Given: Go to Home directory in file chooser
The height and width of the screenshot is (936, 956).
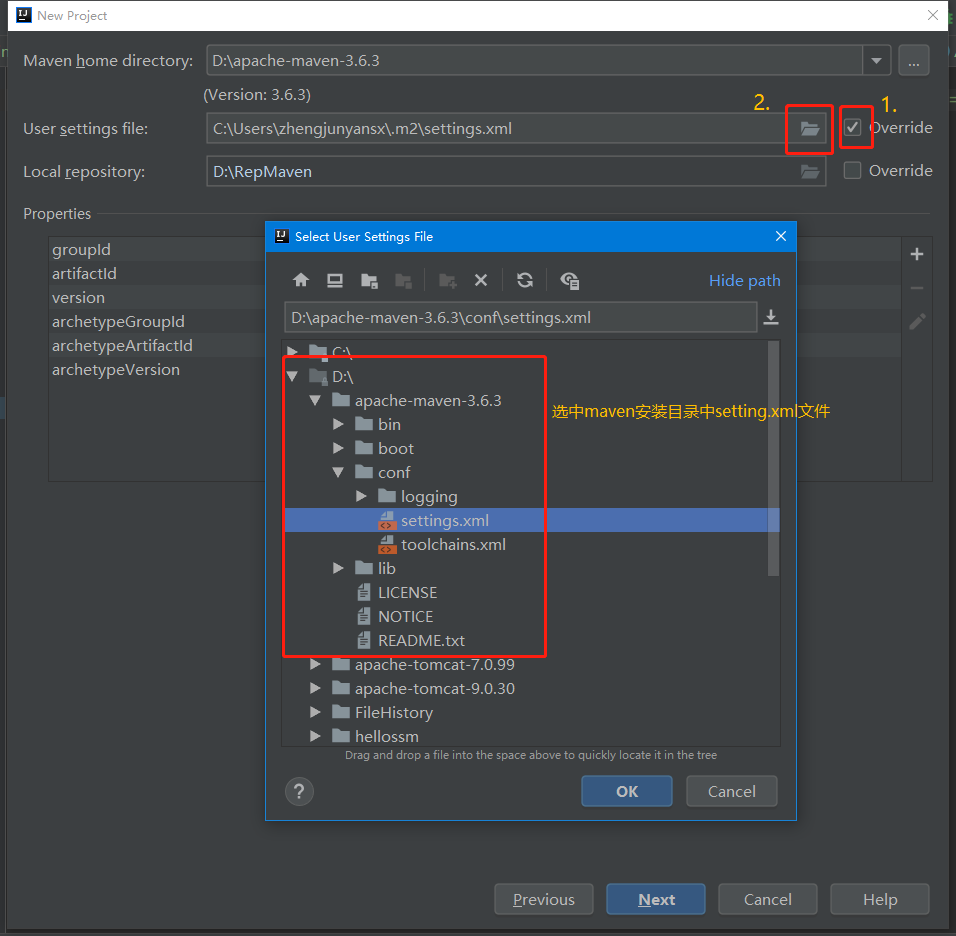Looking at the screenshot, I should coord(301,280).
